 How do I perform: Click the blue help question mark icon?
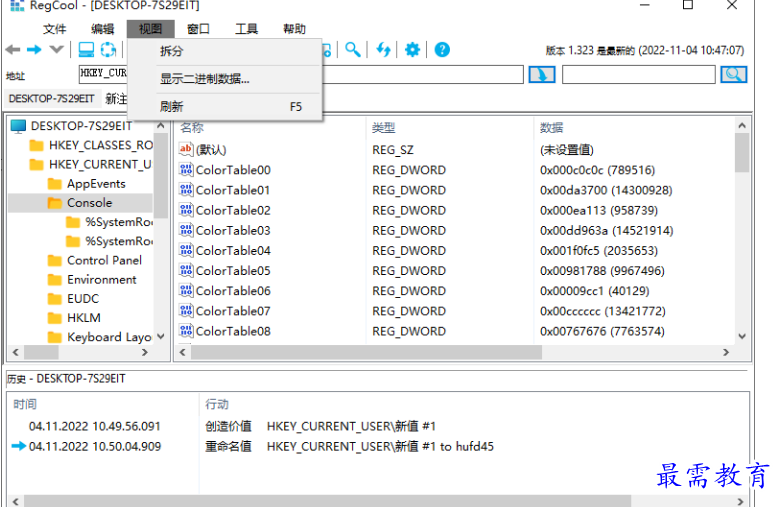tap(441, 50)
